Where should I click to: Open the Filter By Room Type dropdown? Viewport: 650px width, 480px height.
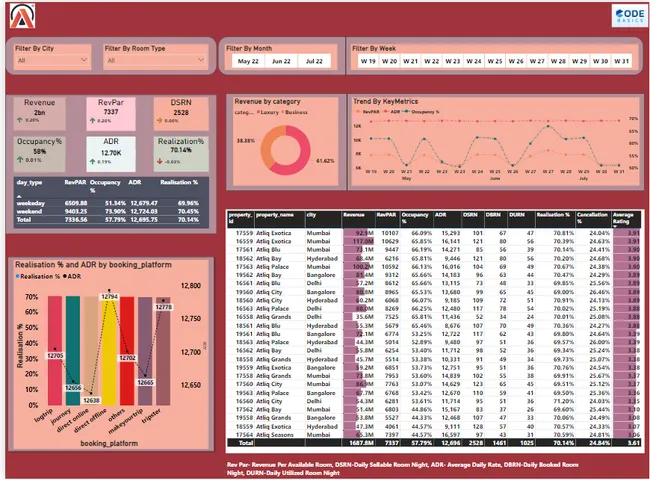pyautogui.click(x=155, y=61)
